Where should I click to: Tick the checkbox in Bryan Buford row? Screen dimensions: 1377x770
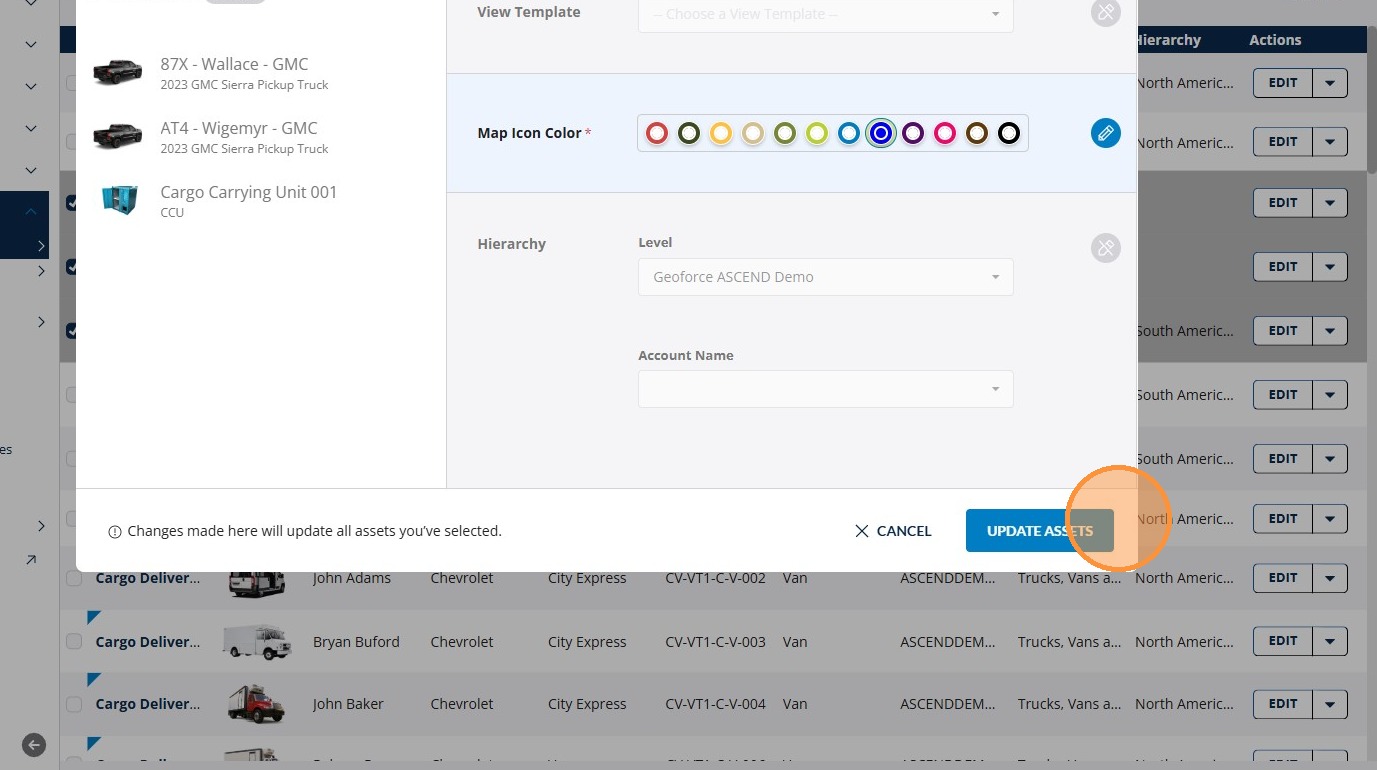click(74, 642)
